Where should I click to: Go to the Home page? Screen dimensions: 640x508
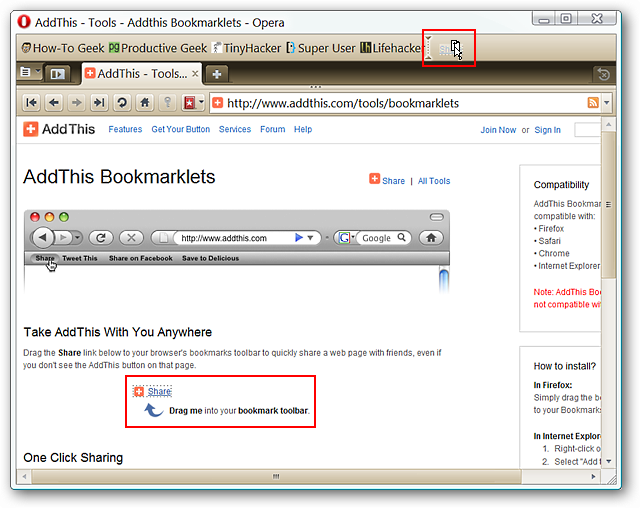pos(144,102)
